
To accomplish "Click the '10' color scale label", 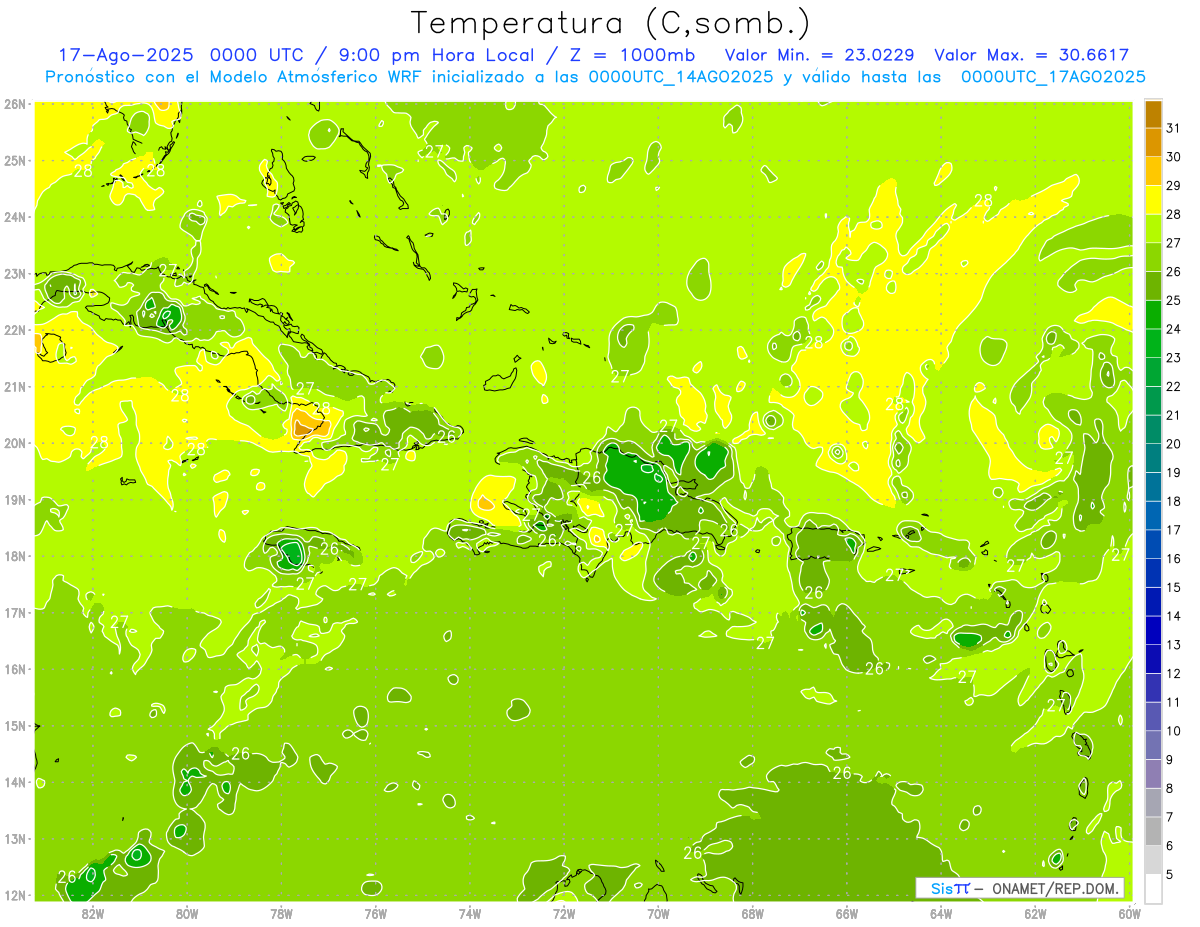I will click(1174, 731).
